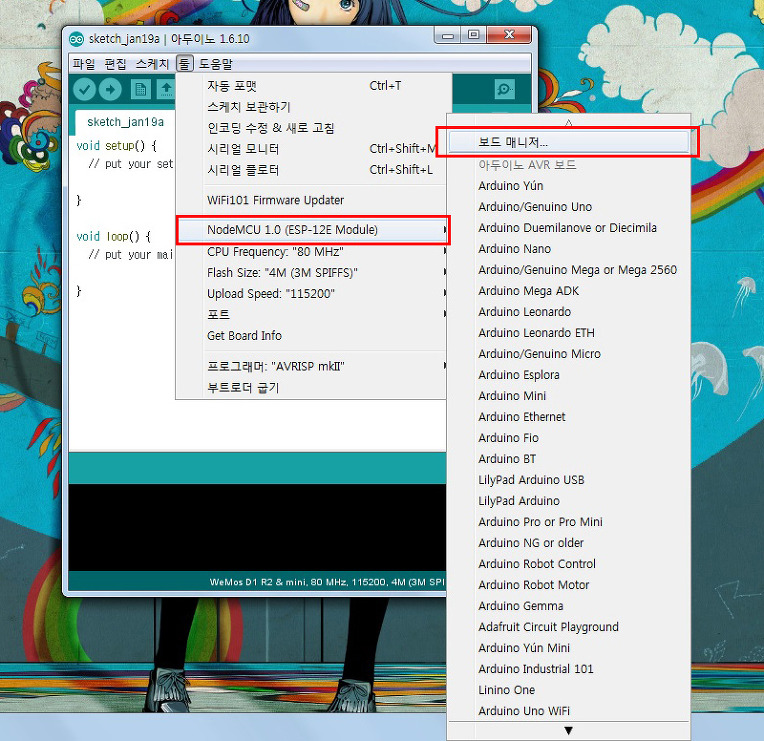
Task: Click the void loop() code line
Action: [x=114, y=236]
